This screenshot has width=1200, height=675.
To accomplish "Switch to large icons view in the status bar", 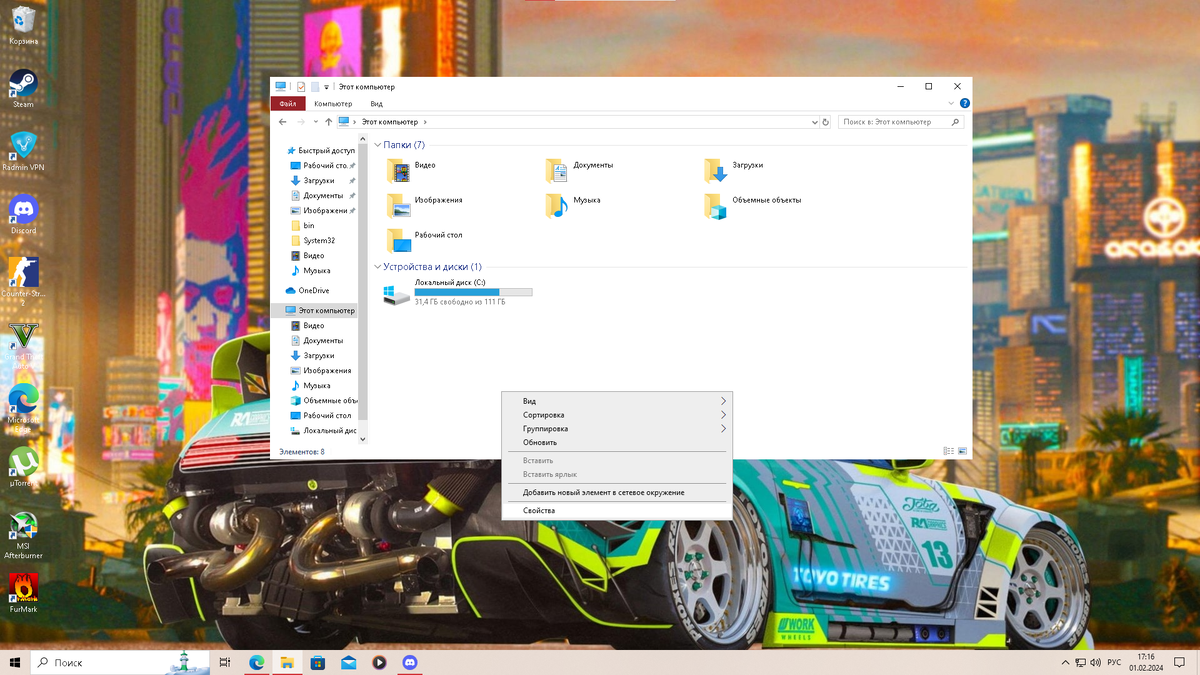I will pos(962,452).
